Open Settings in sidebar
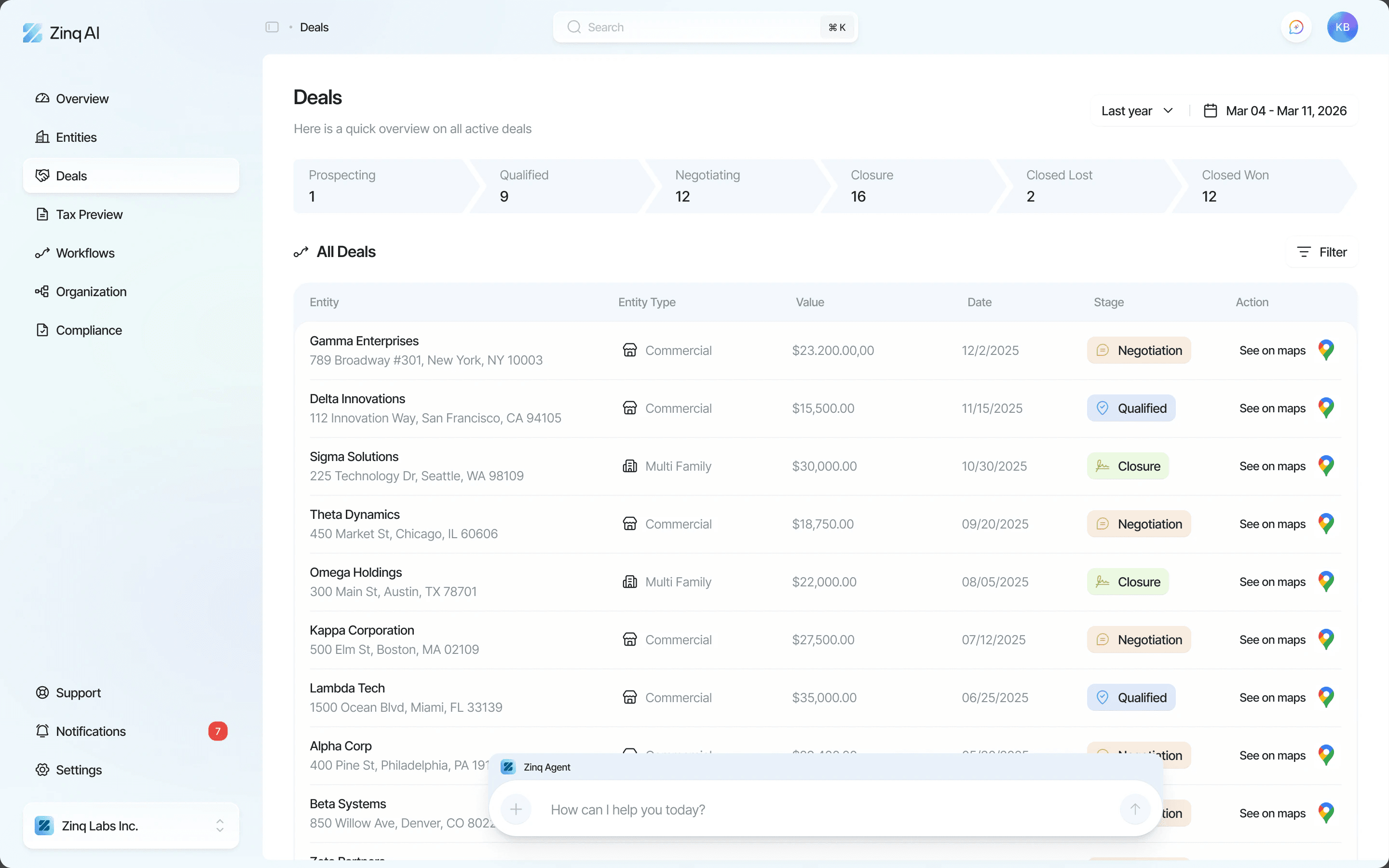This screenshot has height=868, width=1389. [131, 770]
